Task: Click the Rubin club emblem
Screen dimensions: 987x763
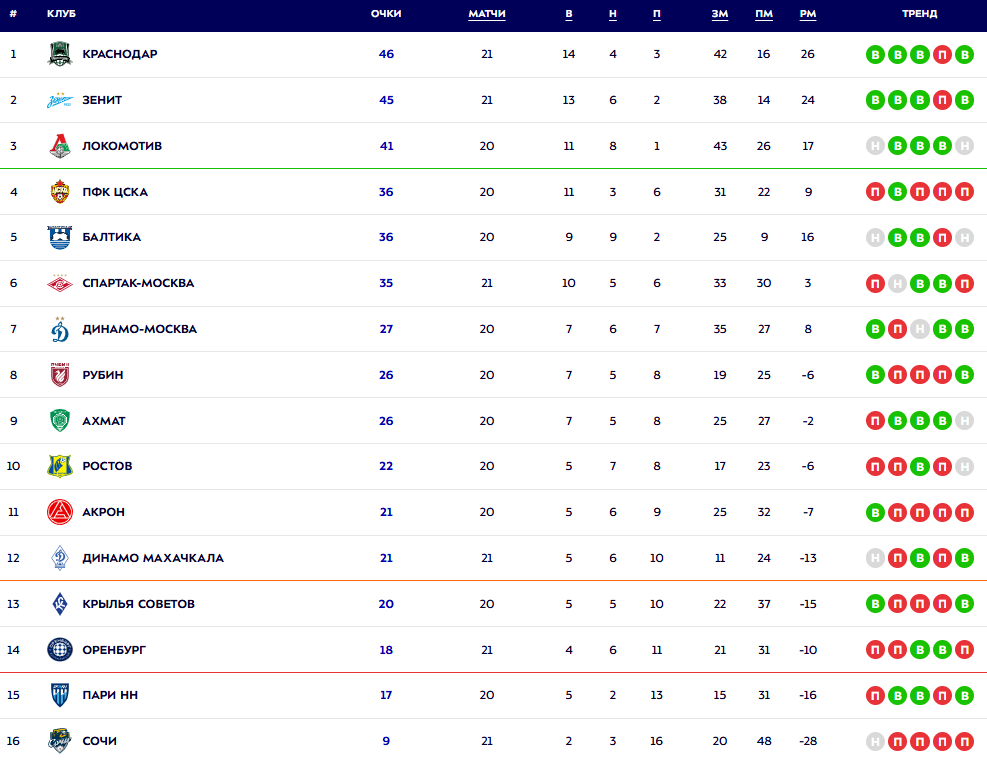Action: (x=60, y=375)
